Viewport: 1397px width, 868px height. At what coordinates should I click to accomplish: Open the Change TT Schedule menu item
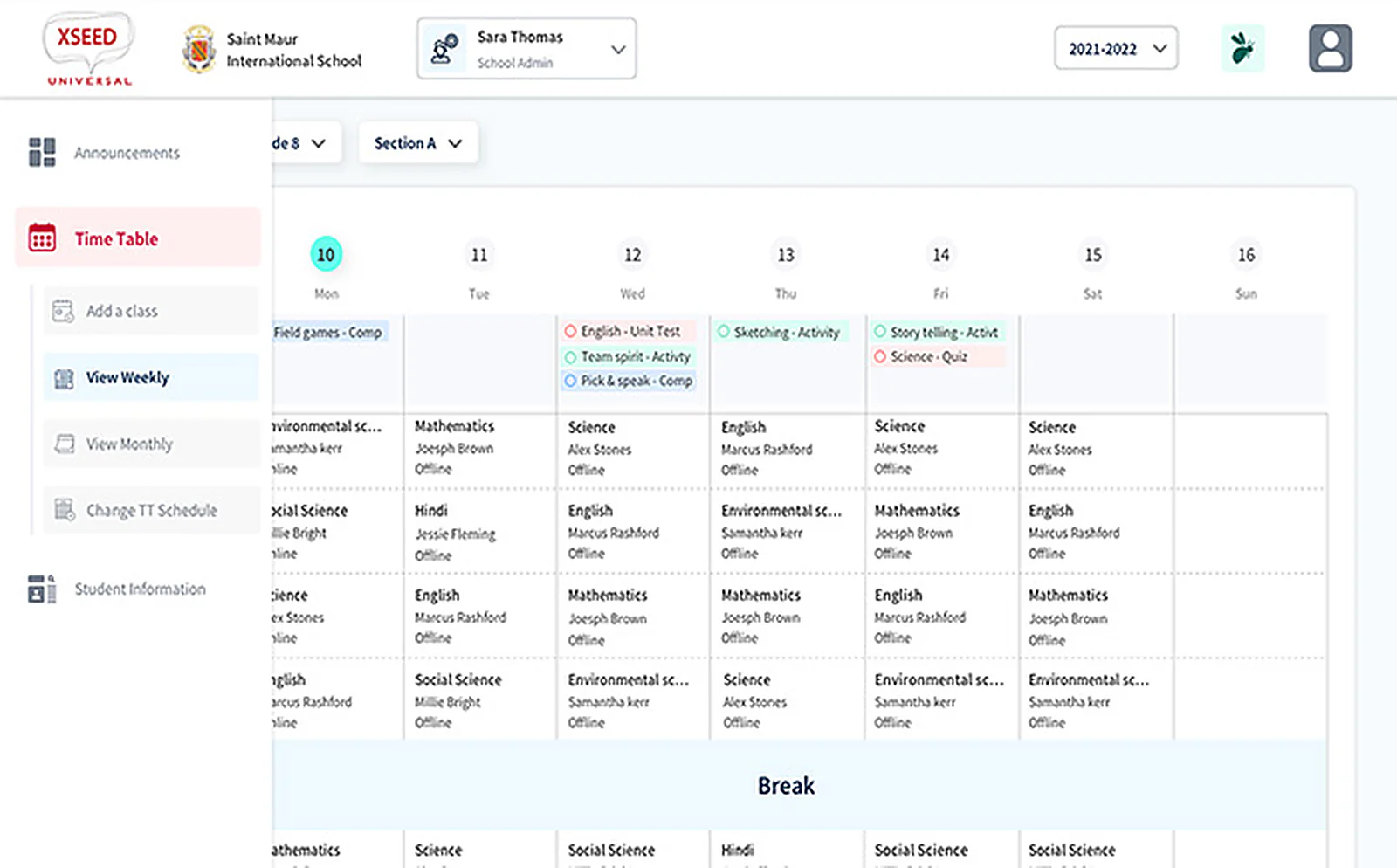[152, 510]
